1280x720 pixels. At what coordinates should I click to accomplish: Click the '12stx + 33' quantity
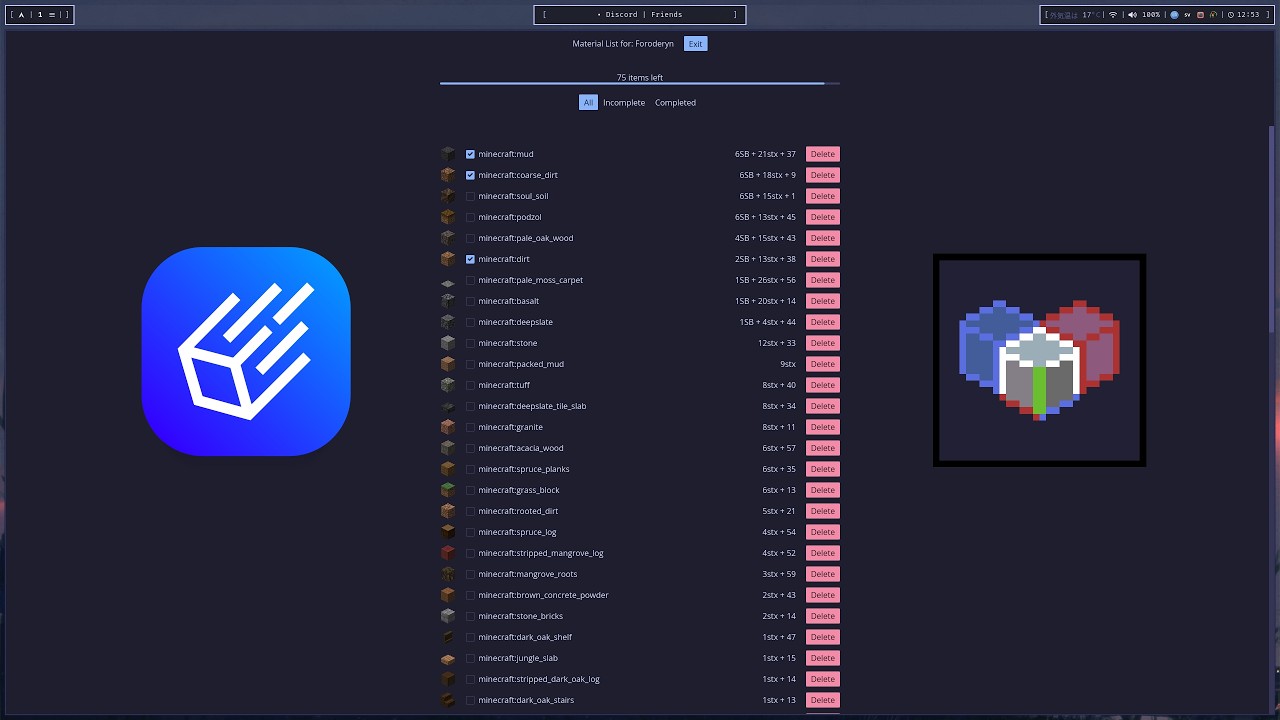(x=777, y=343)
